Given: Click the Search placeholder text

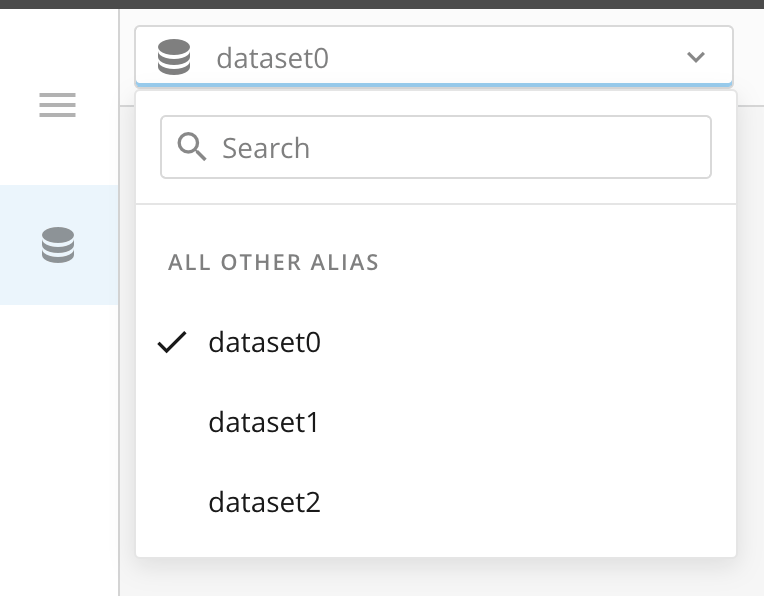Looking at the screenshot, I should tap(266, 148).
